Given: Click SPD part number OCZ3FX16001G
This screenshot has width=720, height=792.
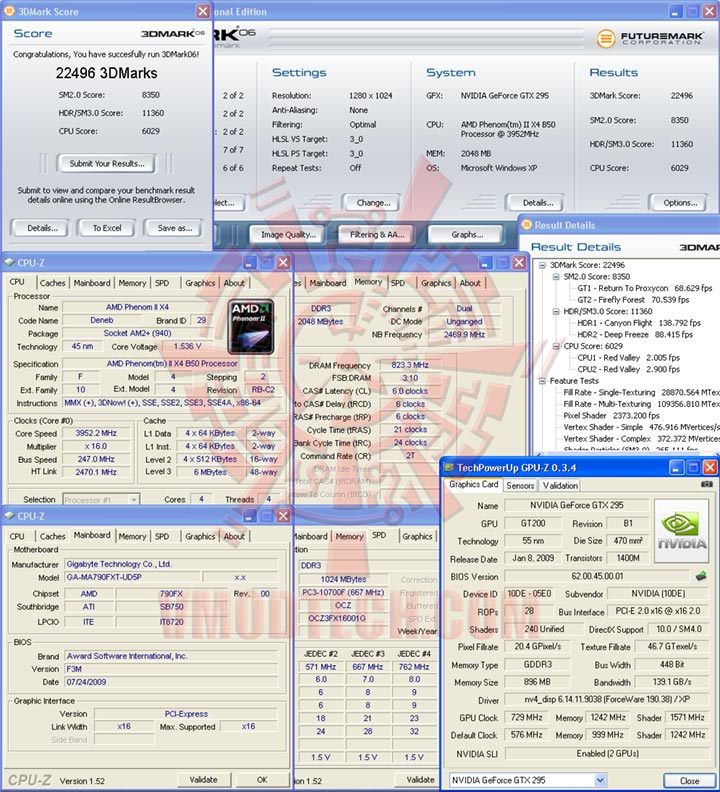Looking at the screenshot, I should 343,618.
